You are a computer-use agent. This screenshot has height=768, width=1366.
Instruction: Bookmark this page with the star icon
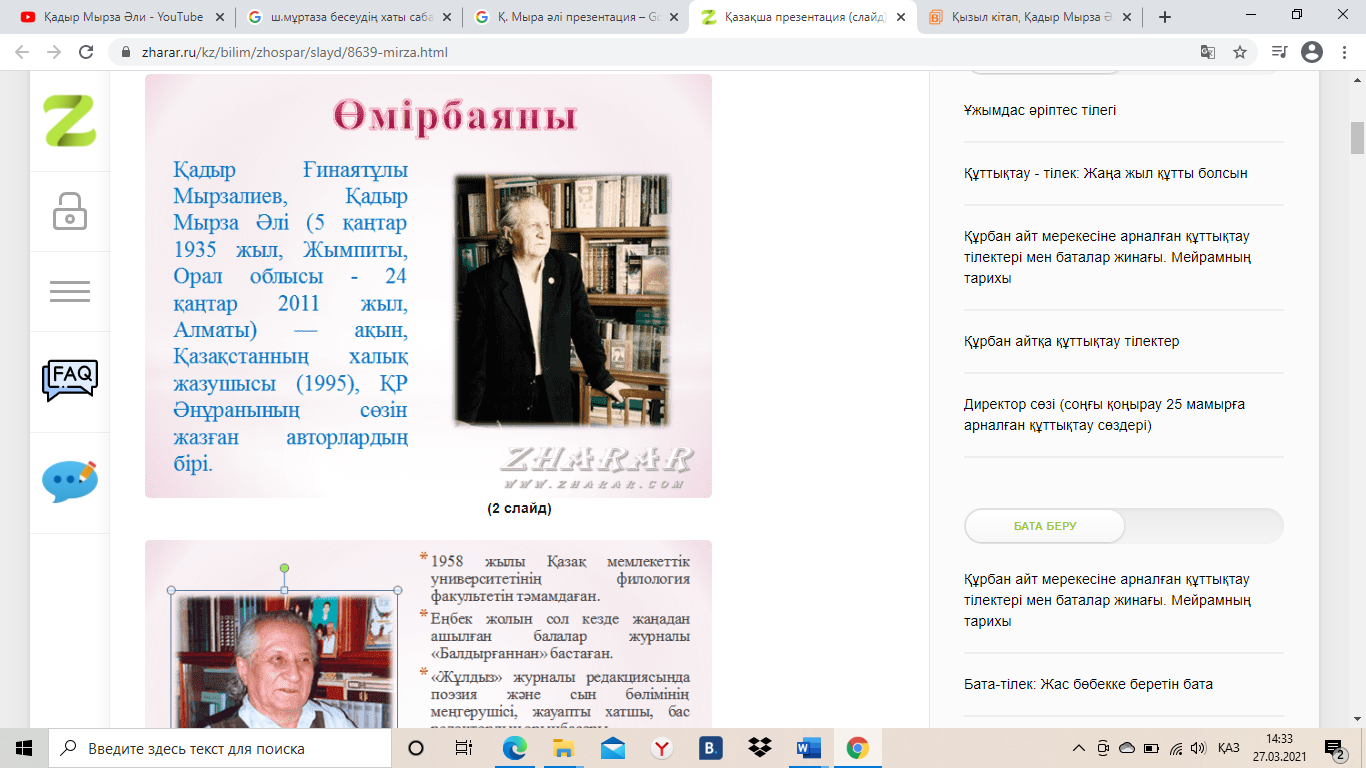click(1240, 52)
